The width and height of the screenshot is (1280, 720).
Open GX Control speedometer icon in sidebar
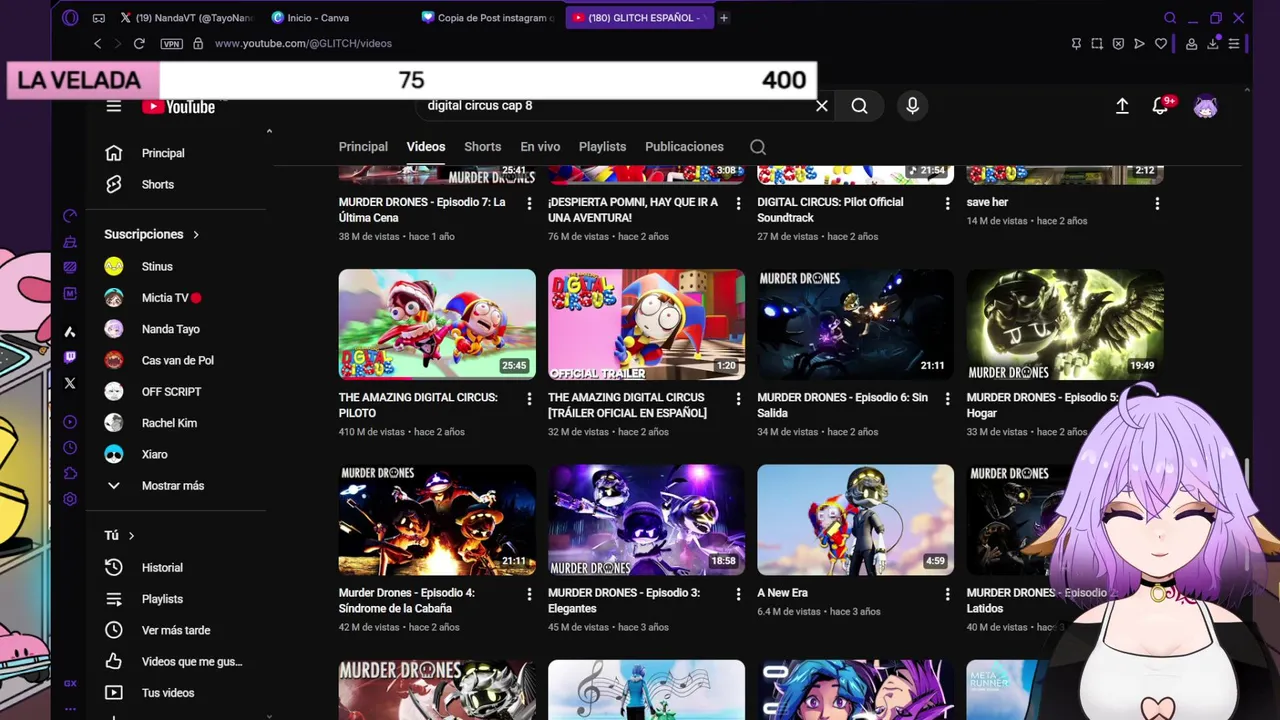[x=70, y=216]
